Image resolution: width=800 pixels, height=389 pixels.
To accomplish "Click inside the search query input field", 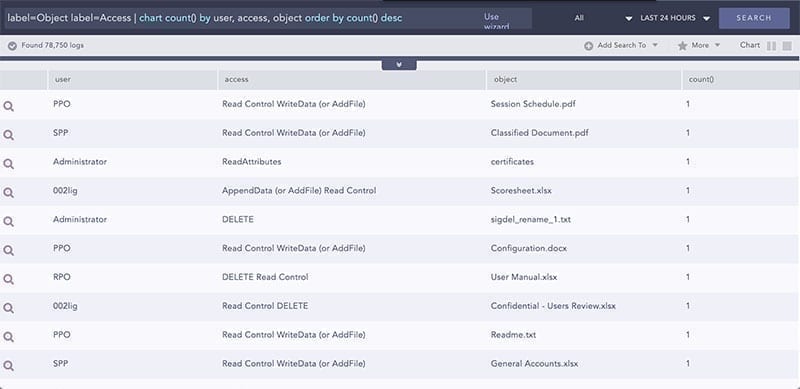I will (x=240, y=18).
